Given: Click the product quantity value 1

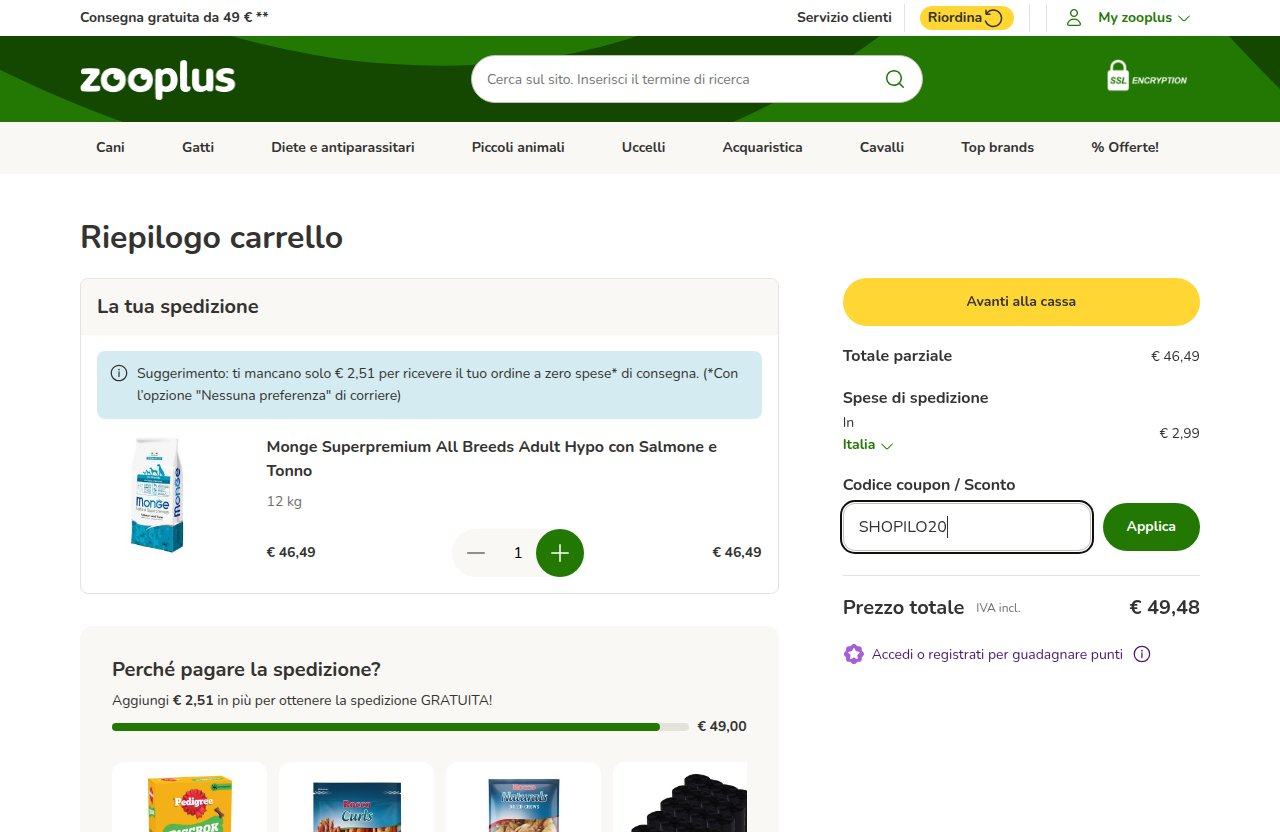Looking at the screenshot, I should (x=517, y=553).
